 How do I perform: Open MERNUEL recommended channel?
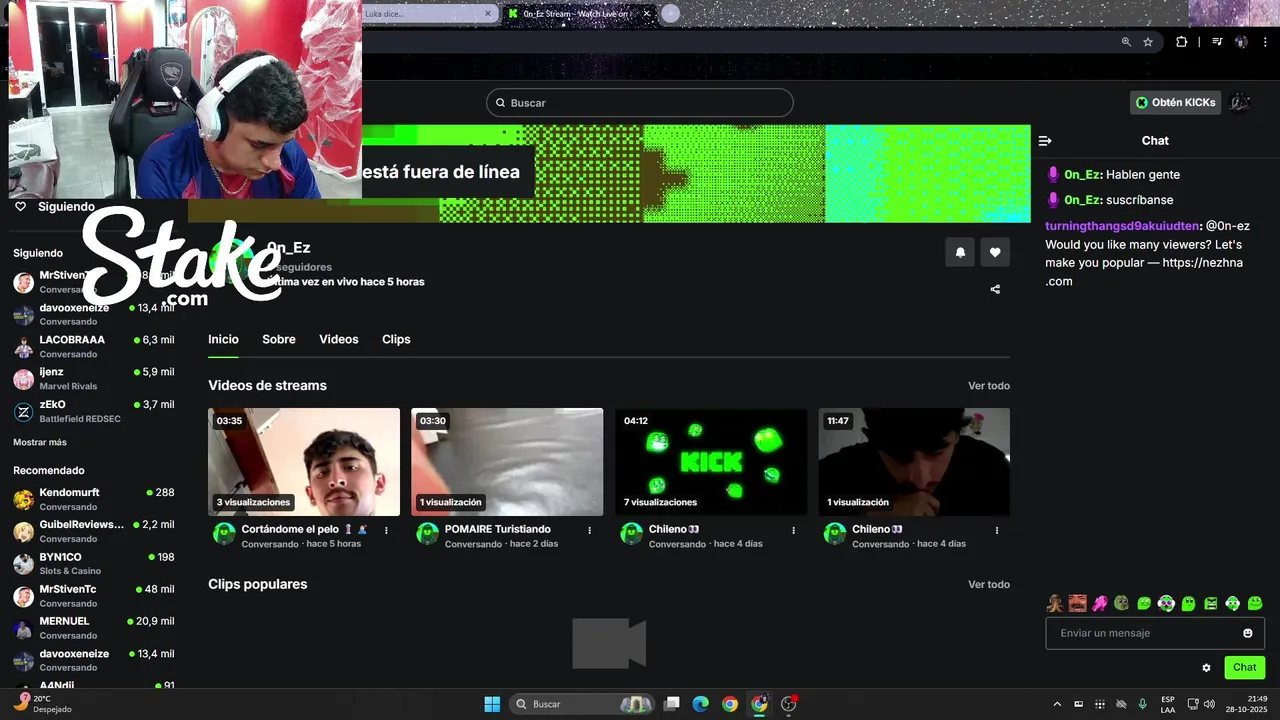point(94,627)
